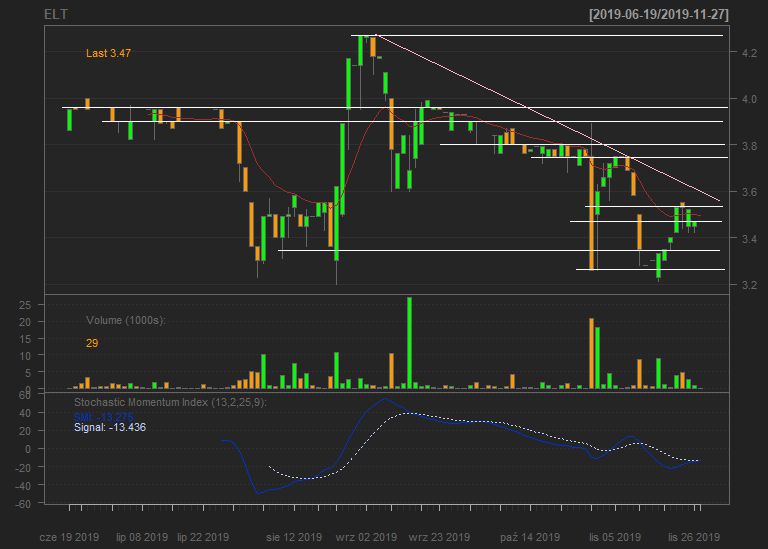Click the tallest green volume bar in September

pos(409,343)
